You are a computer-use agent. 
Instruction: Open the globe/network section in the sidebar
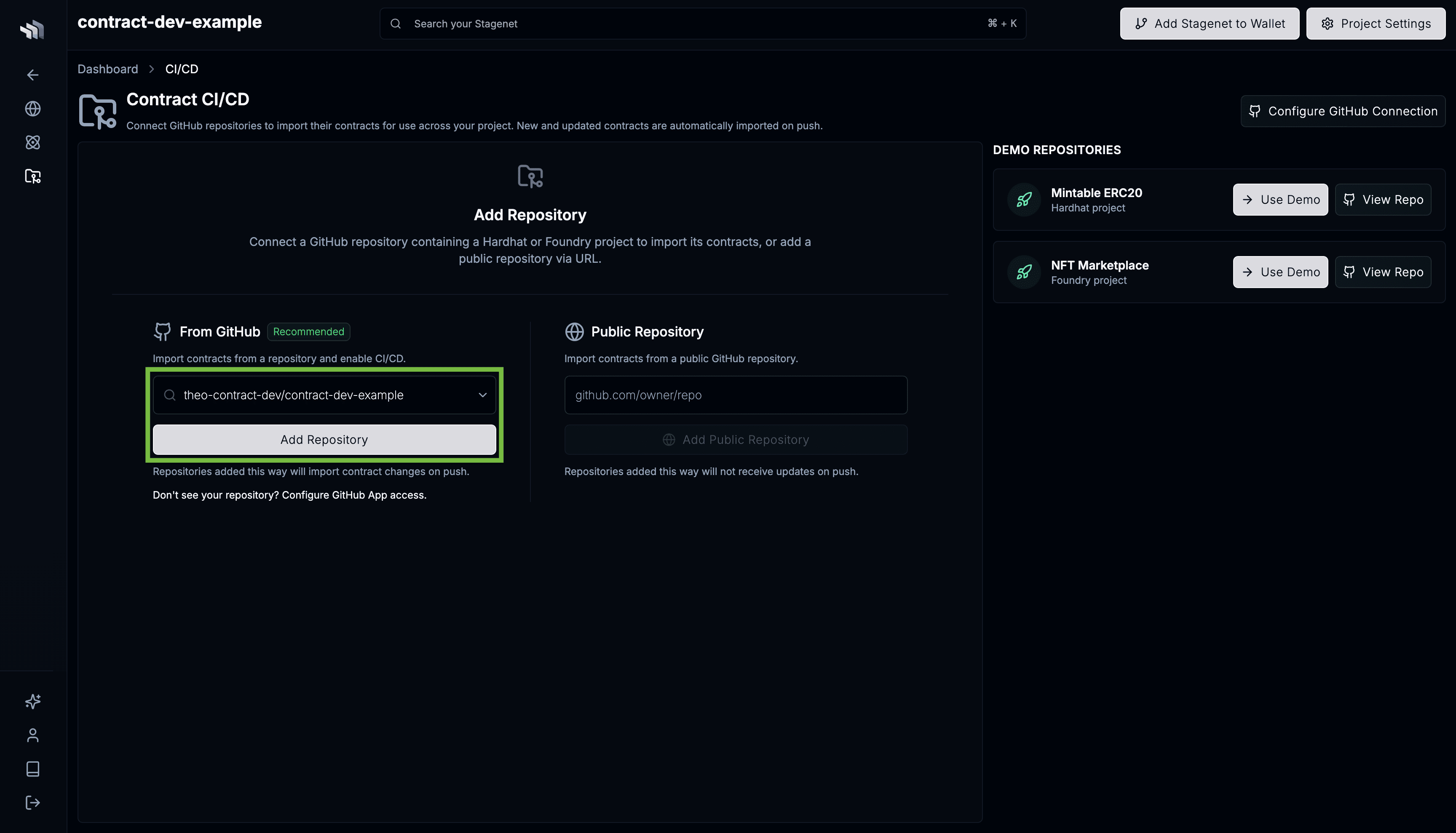[32, 109]
